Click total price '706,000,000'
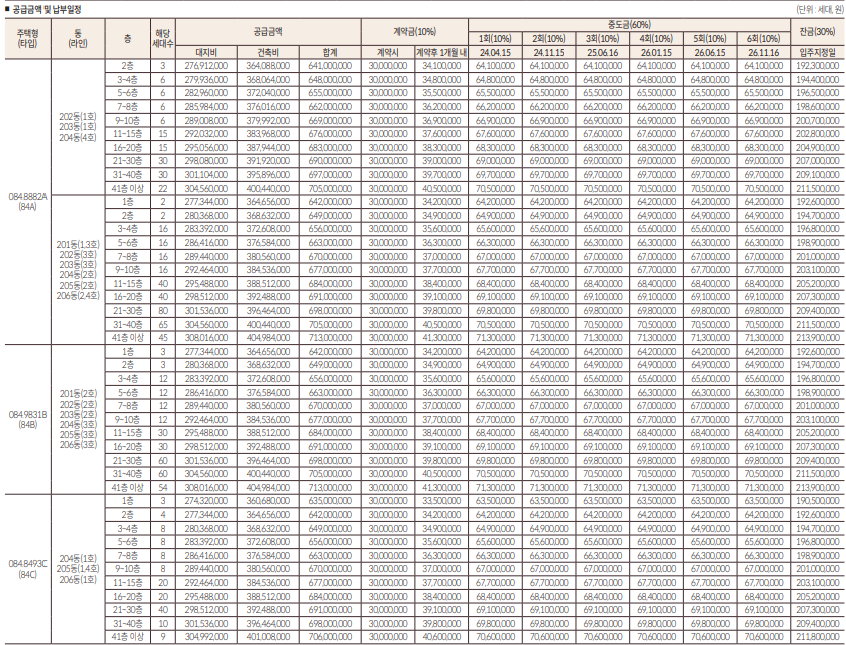This screenshot has width=846, height=645. pos(330,637)
